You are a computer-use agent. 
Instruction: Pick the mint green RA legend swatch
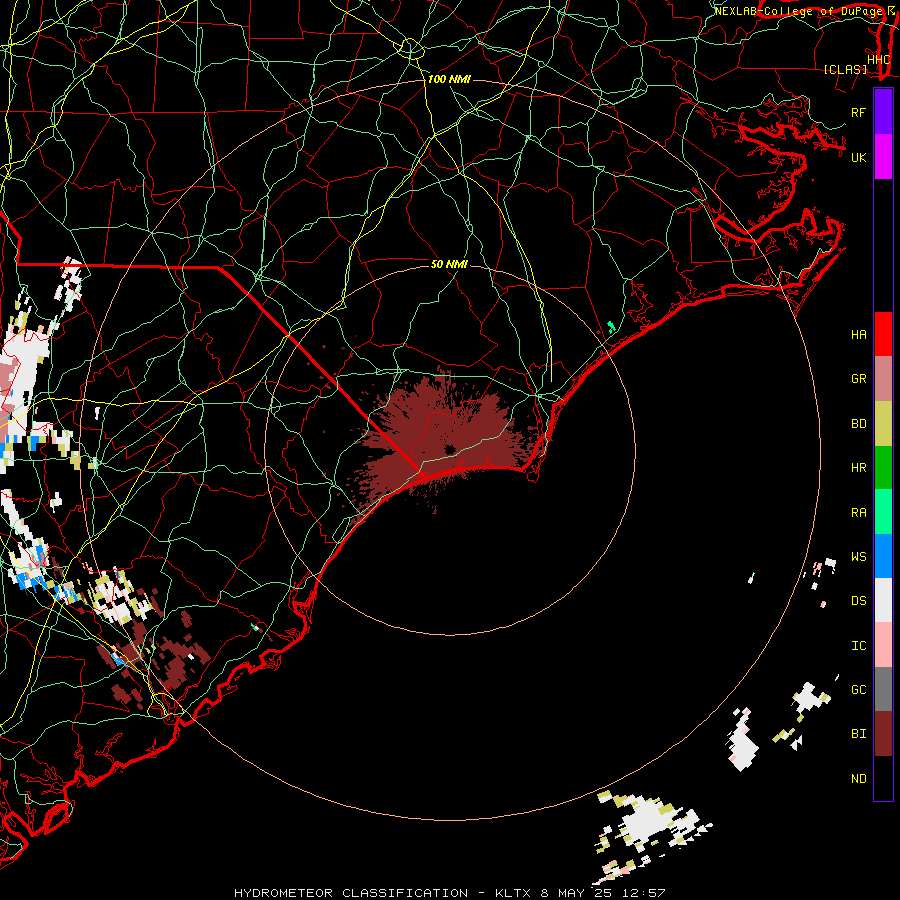(x=883, y=512)
